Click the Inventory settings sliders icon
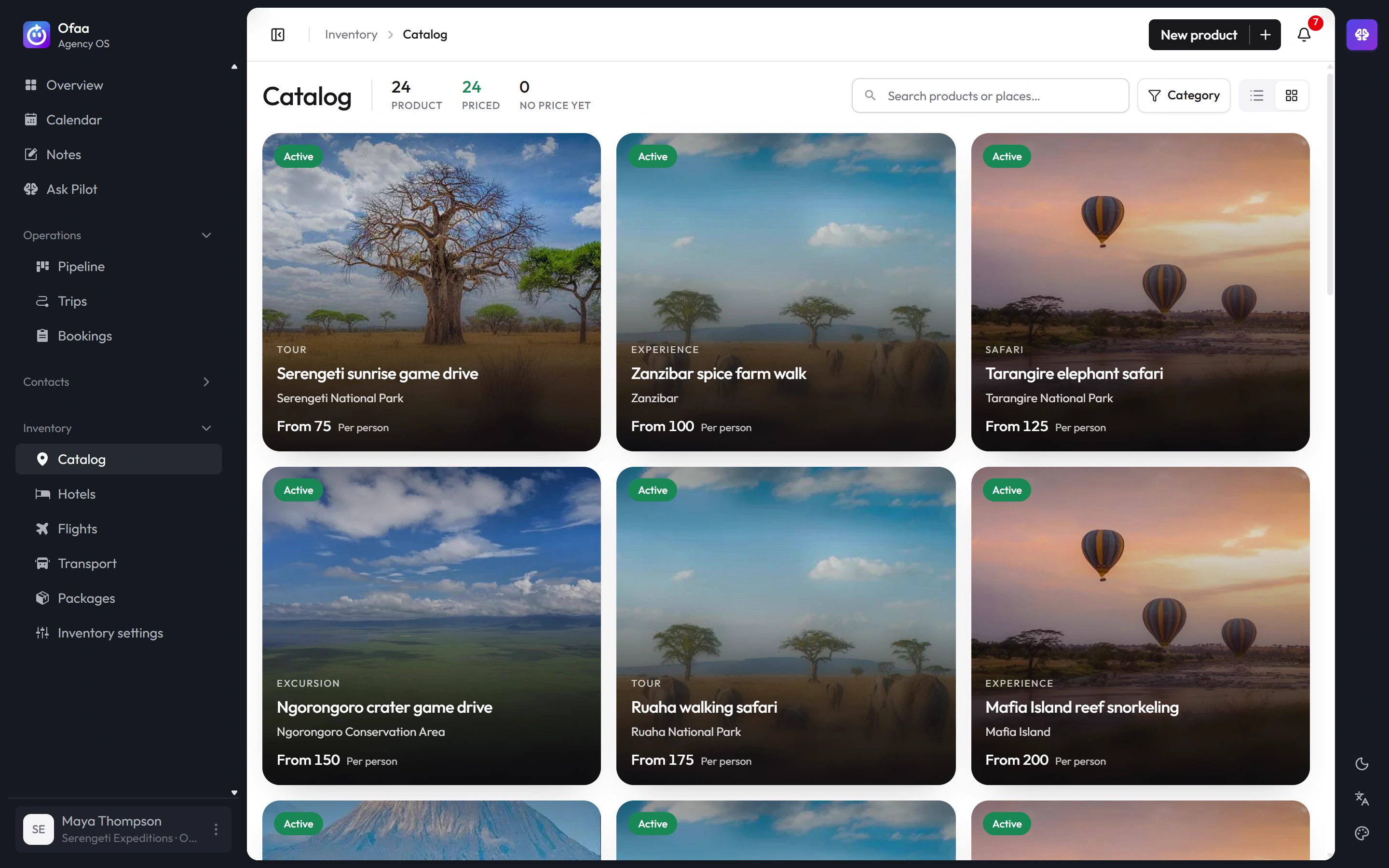This screenshot has width=1389, height=868. [42, 633]
